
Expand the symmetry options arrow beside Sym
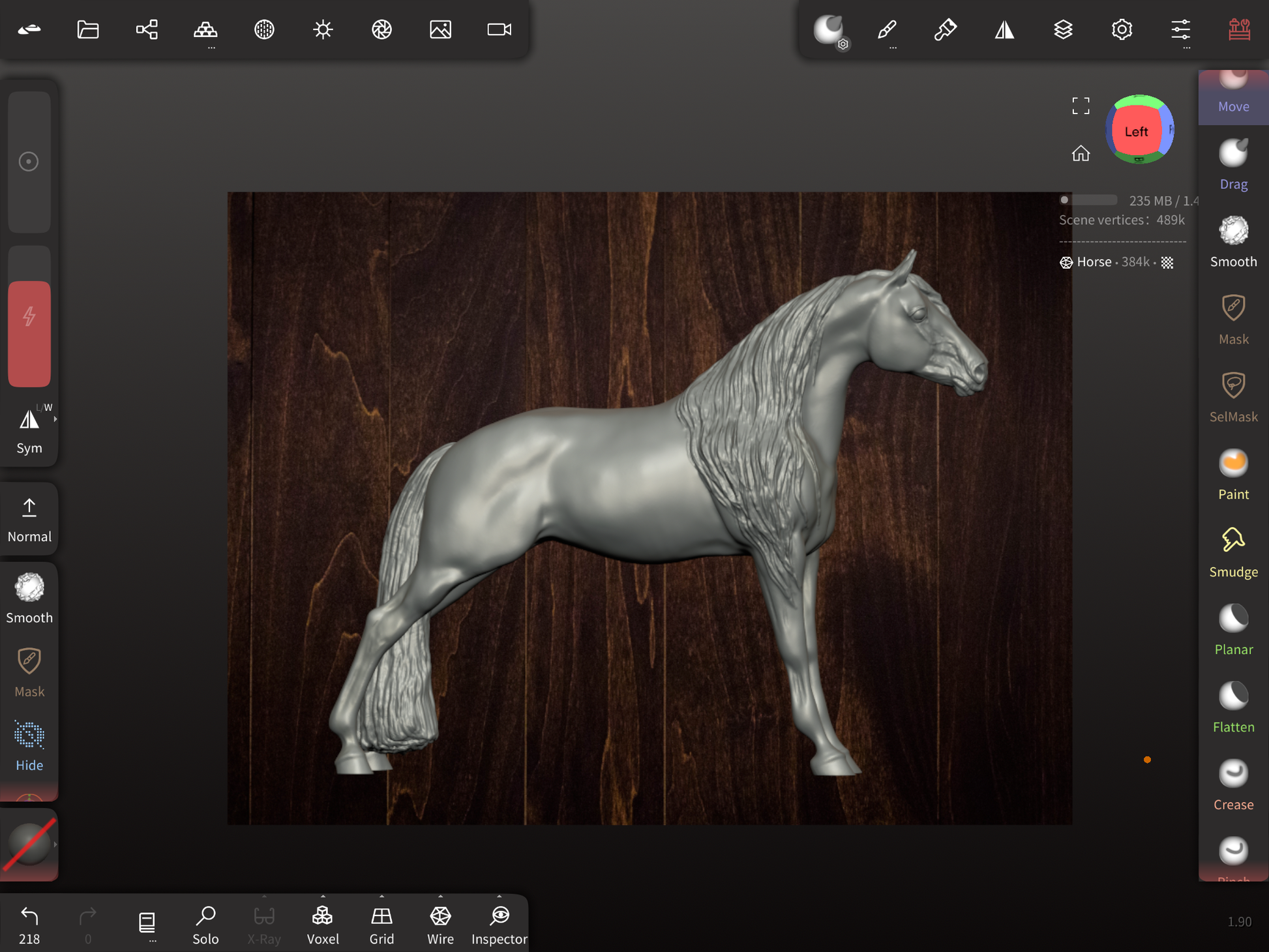coord(55,419)
